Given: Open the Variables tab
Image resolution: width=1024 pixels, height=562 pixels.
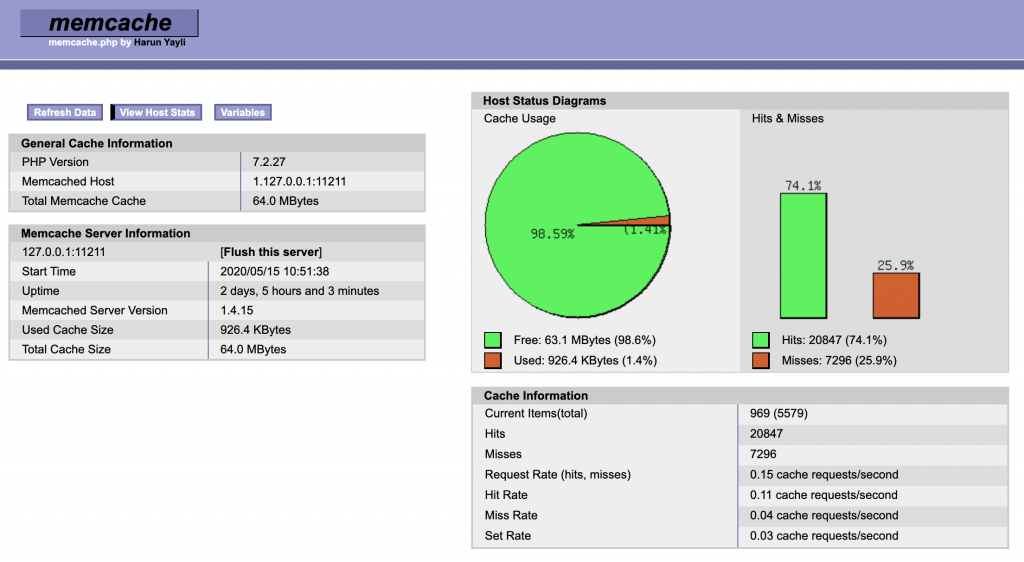Looking at the screenshot, I should (x=242, y=112).
